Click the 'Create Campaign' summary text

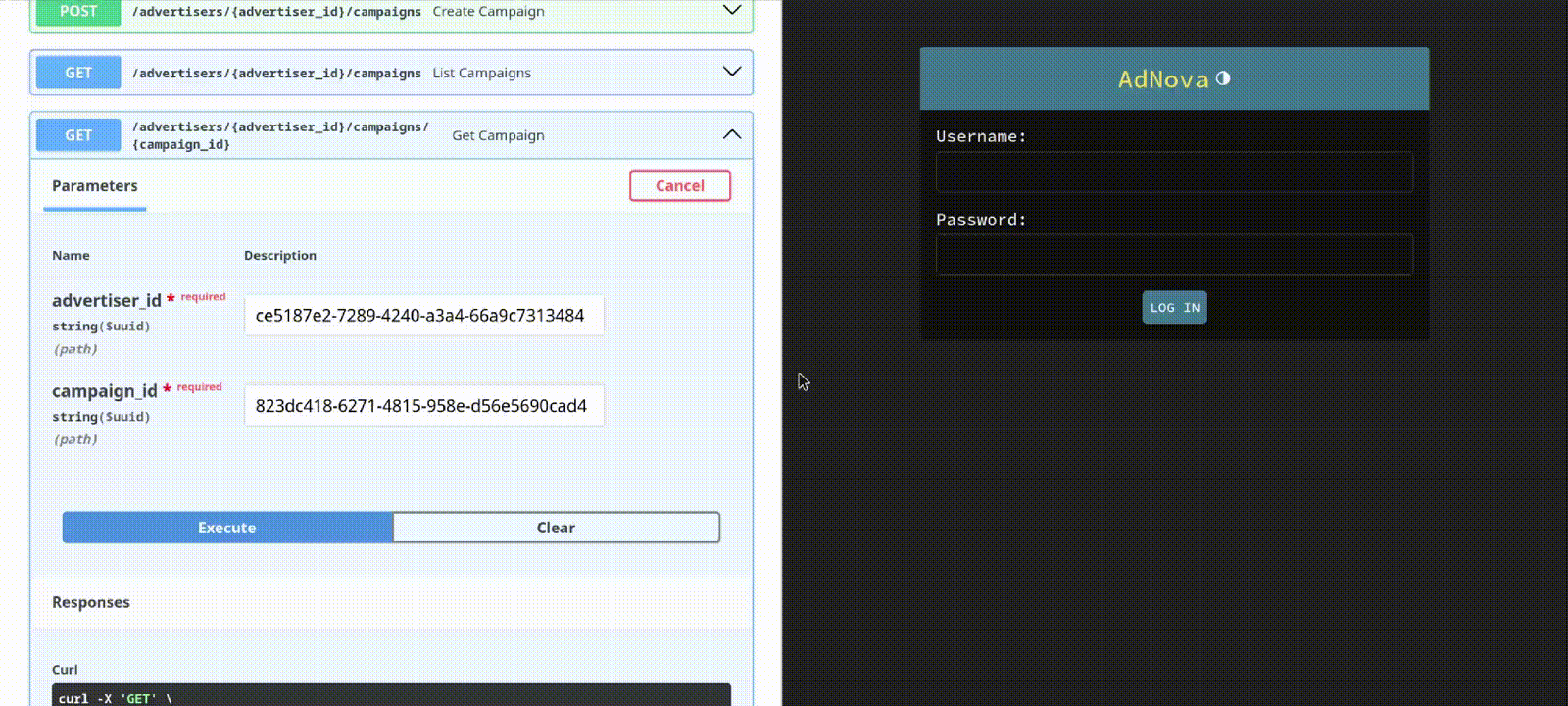click(489, 12)
